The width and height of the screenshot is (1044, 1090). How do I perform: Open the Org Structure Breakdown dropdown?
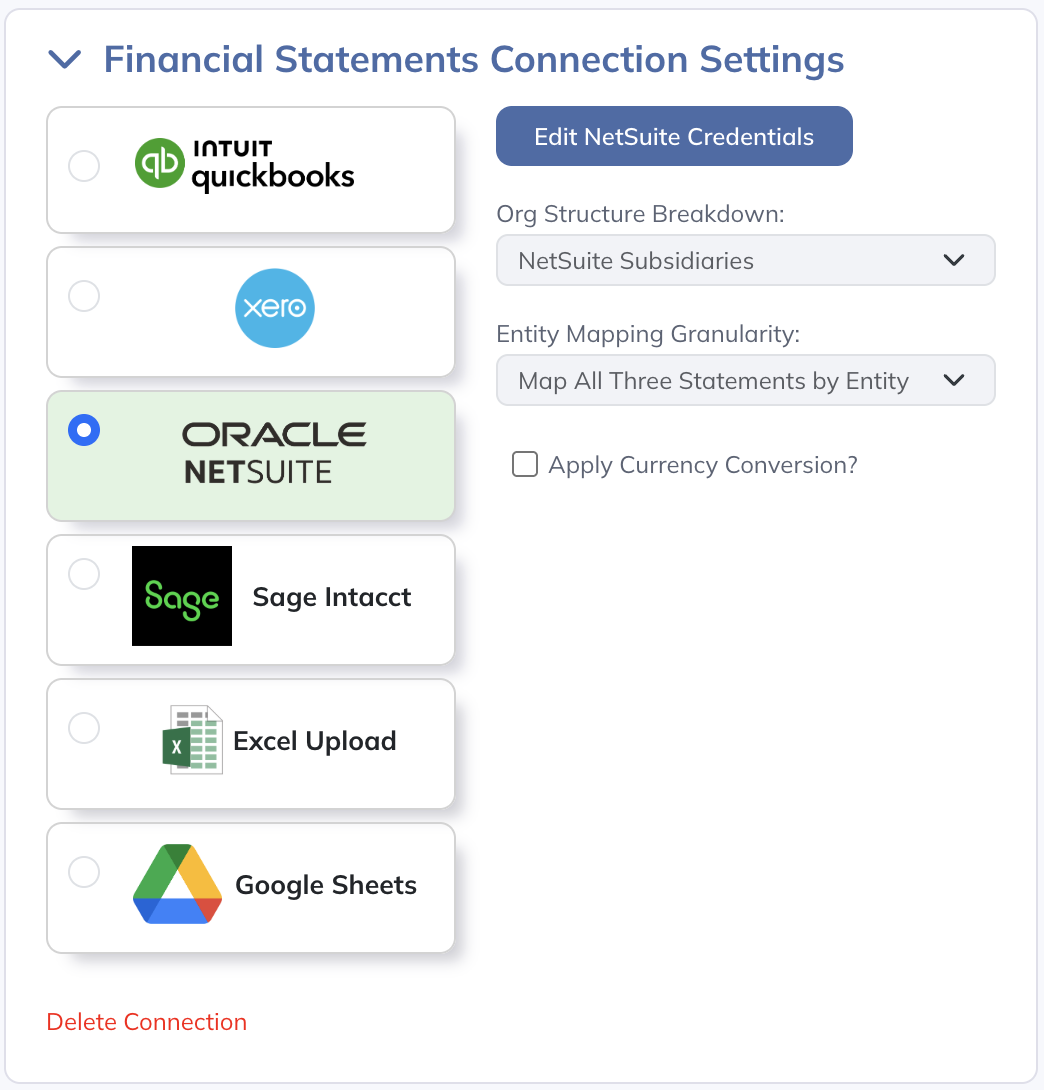[x=745, y=261]
